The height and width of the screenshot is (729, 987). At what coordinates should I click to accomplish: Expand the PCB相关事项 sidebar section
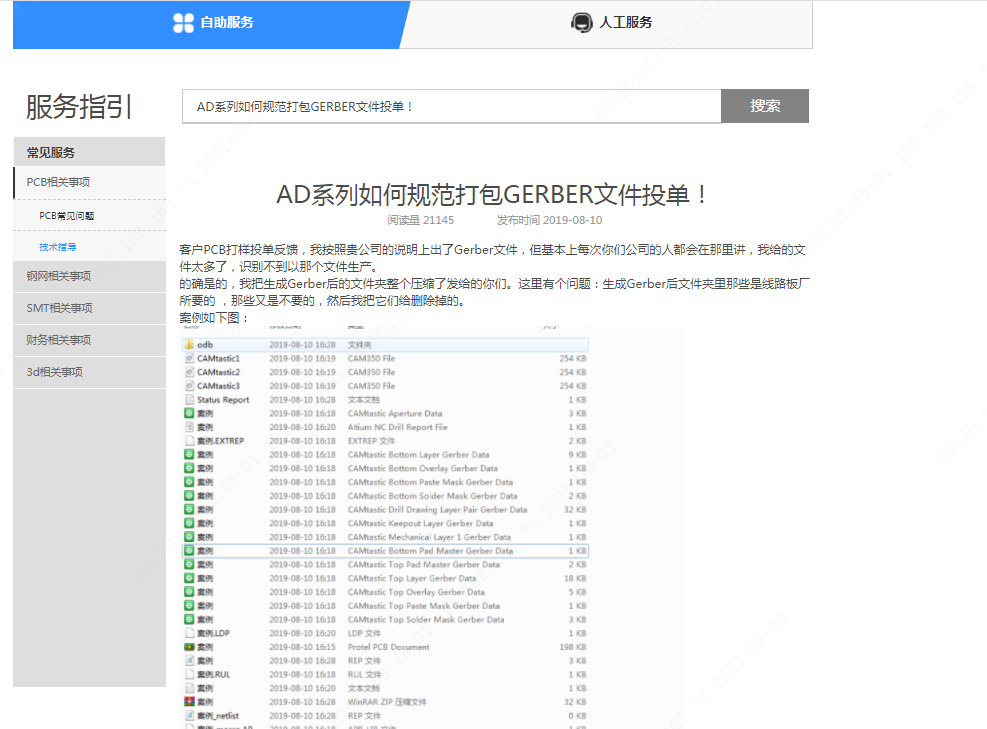(58, 182)
